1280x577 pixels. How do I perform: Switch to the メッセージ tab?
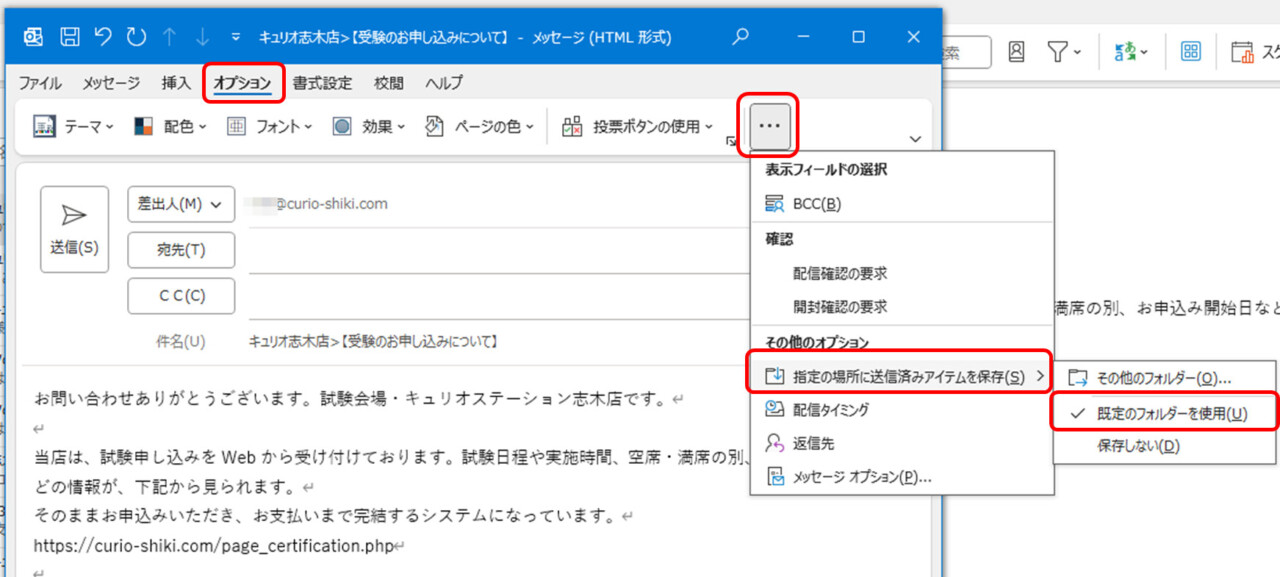[112, 83]
